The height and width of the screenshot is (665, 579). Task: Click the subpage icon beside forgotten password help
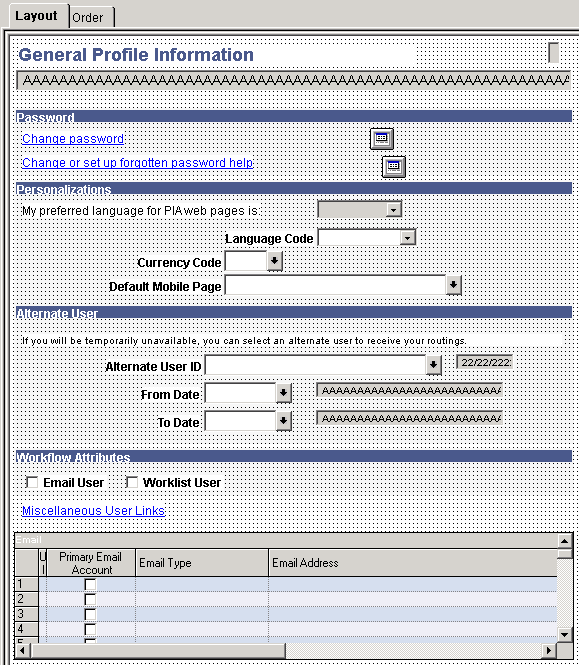(394, 167)
